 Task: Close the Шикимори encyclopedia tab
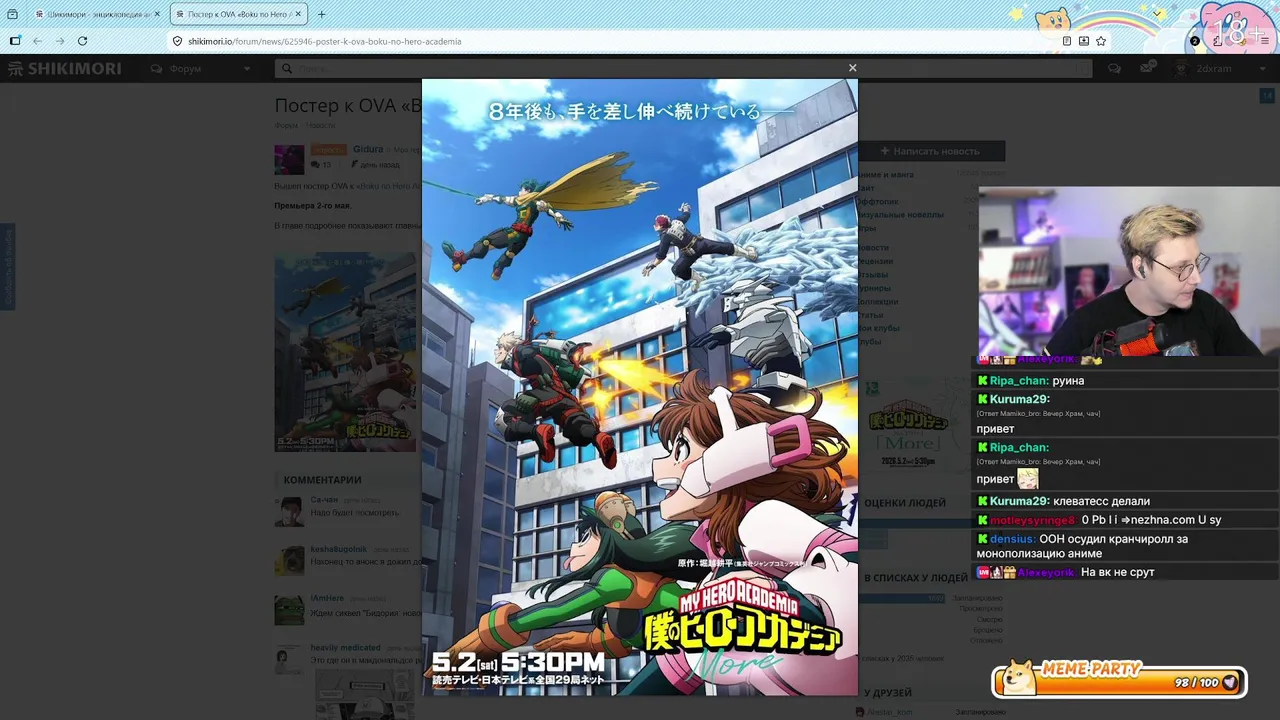click(x=157, y=14)
